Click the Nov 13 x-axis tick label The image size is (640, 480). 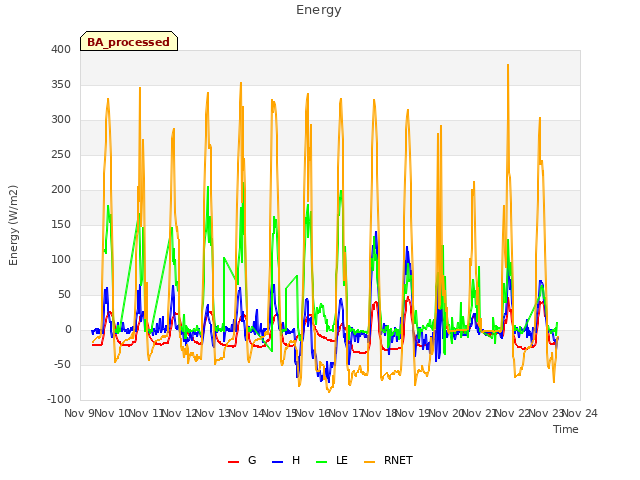213,413
